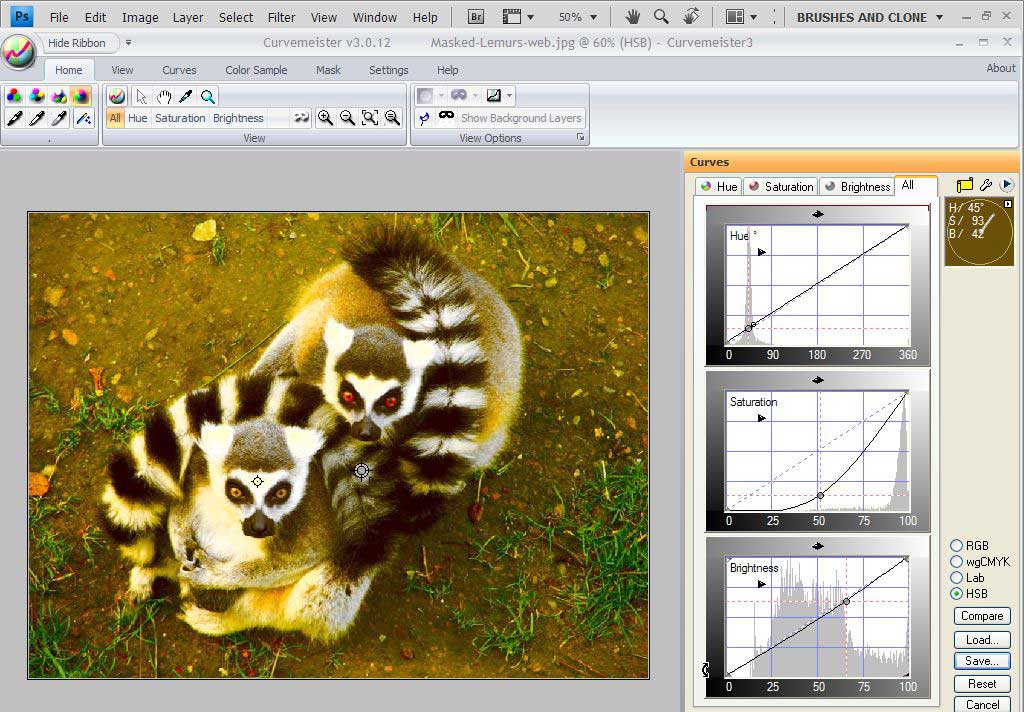Switch to the Mask ribbon tab
The image size is (1024, 712).
point(328,70)
